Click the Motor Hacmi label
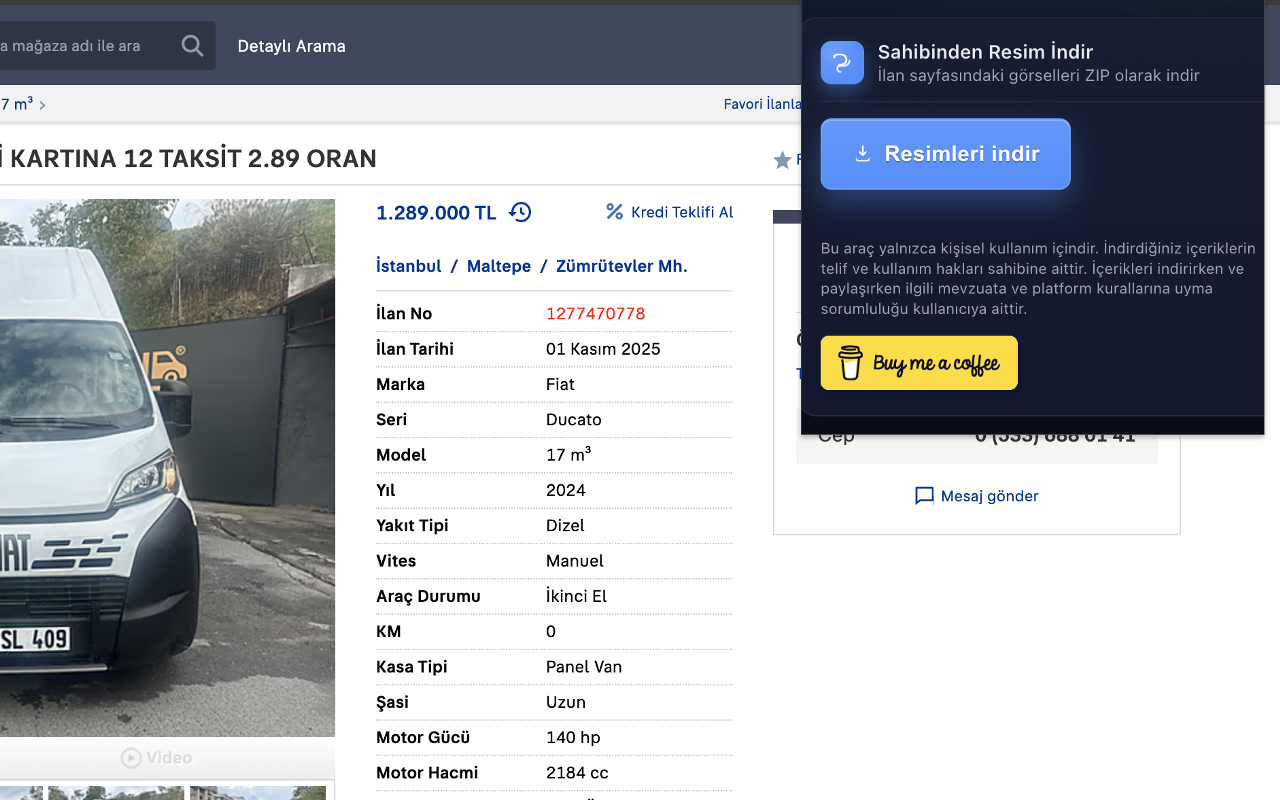Screen dimensions: 1280x800 (427, 773)
